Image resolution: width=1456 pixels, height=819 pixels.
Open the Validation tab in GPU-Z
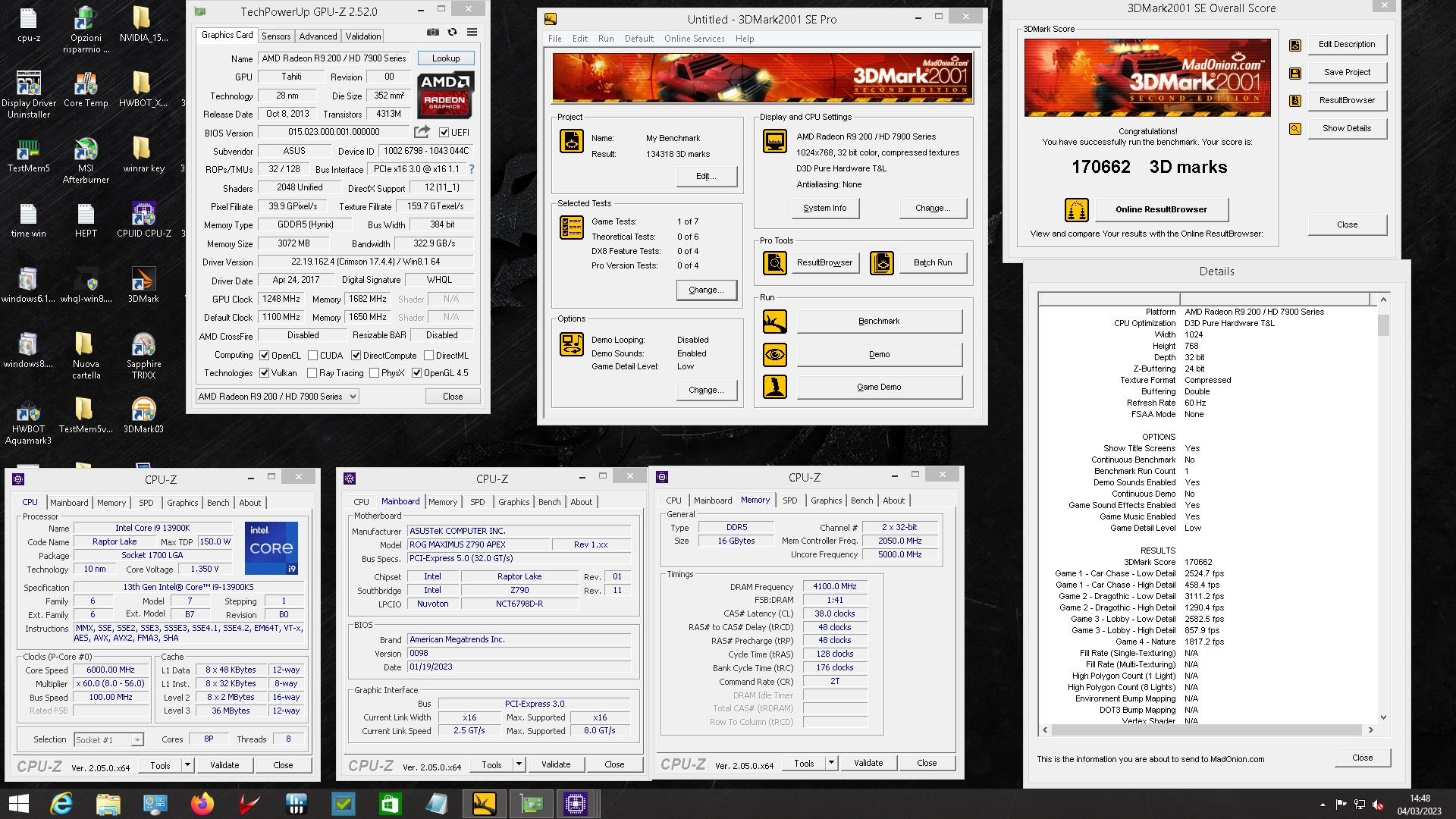point(363,36)
